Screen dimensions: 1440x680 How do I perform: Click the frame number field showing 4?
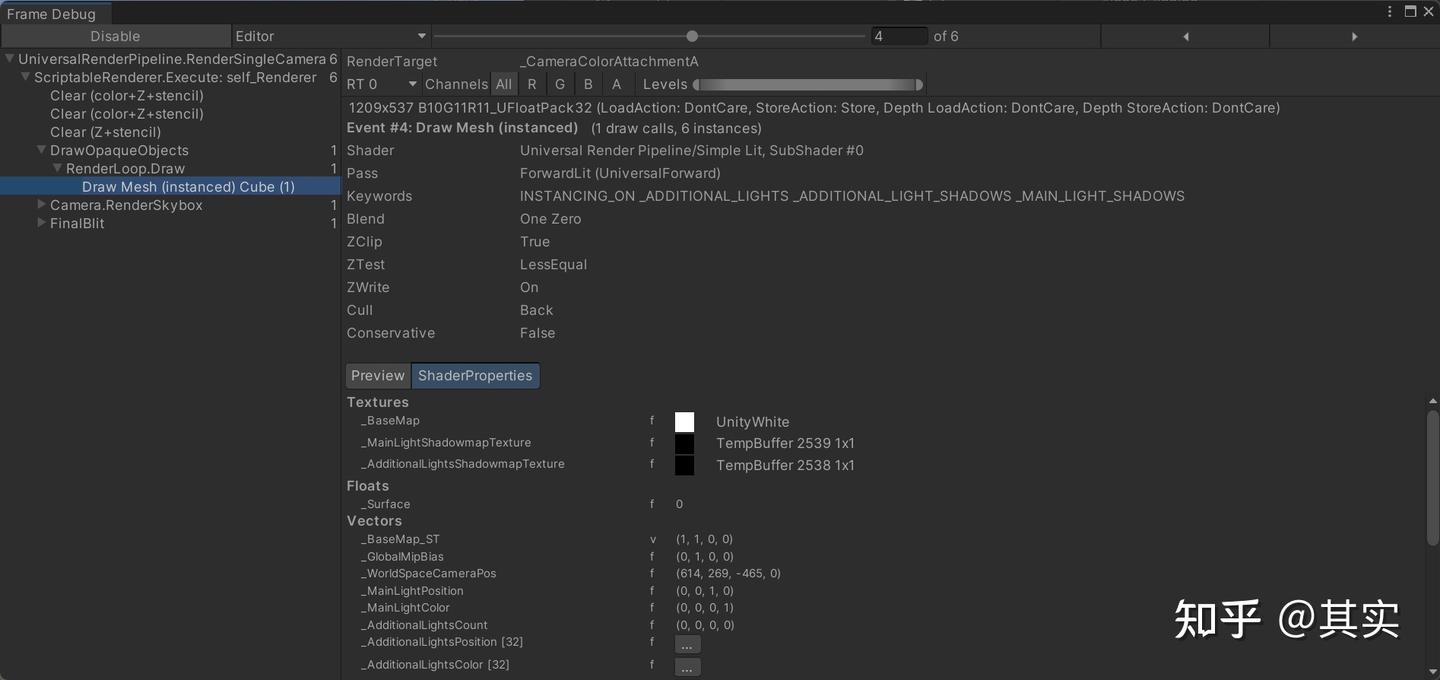pyautogui.click(x=898, y=36)
